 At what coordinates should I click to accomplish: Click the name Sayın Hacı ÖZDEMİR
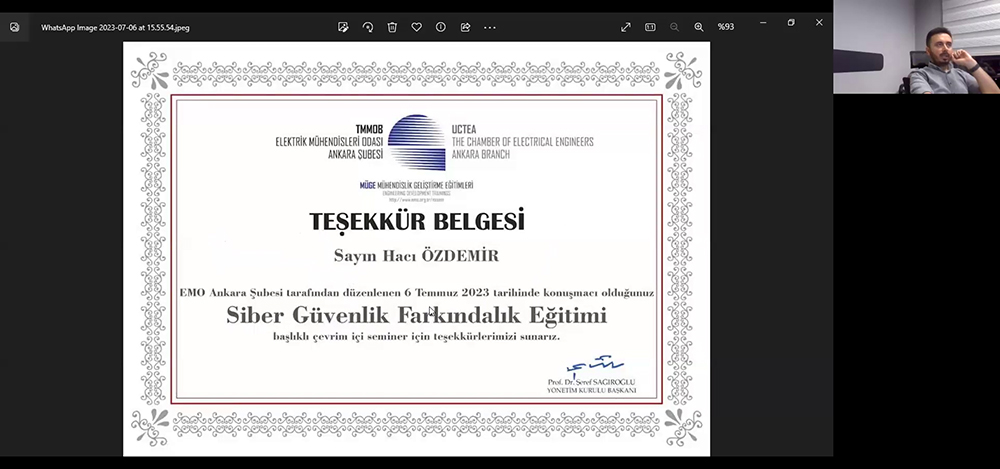[x=416, y=256]
